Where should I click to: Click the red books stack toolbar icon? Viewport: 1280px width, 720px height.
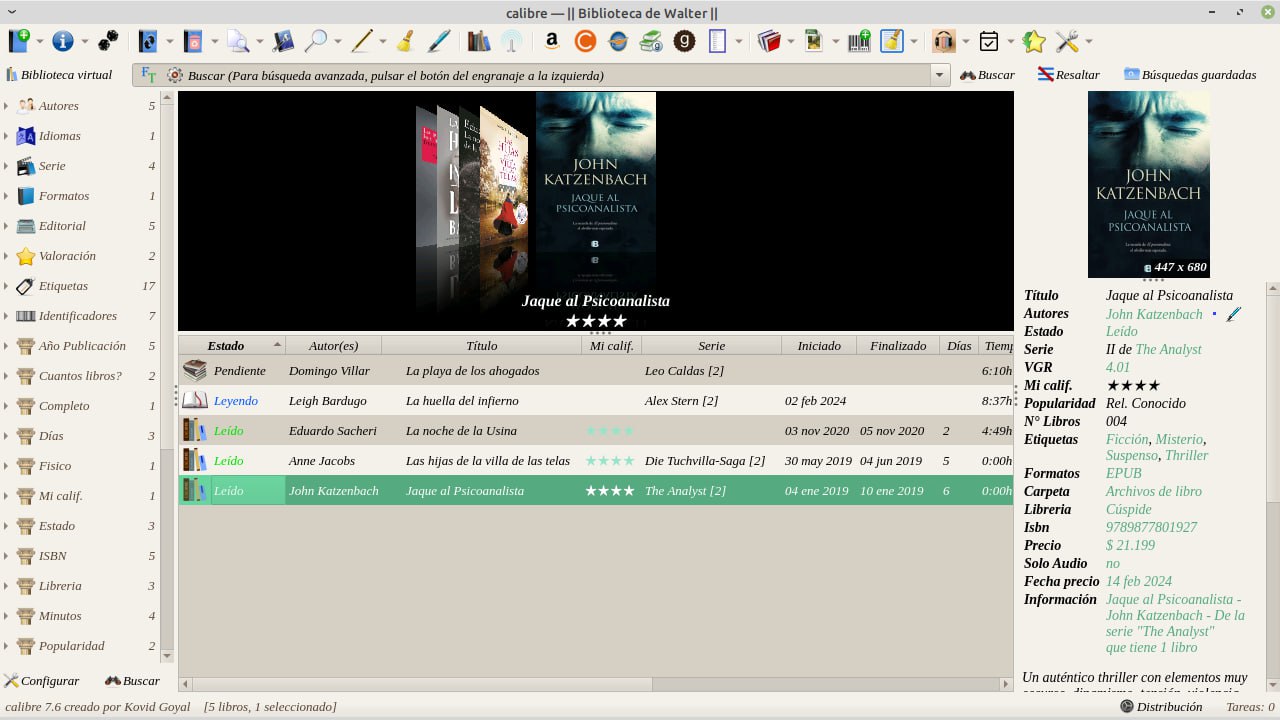click(769, 41)
